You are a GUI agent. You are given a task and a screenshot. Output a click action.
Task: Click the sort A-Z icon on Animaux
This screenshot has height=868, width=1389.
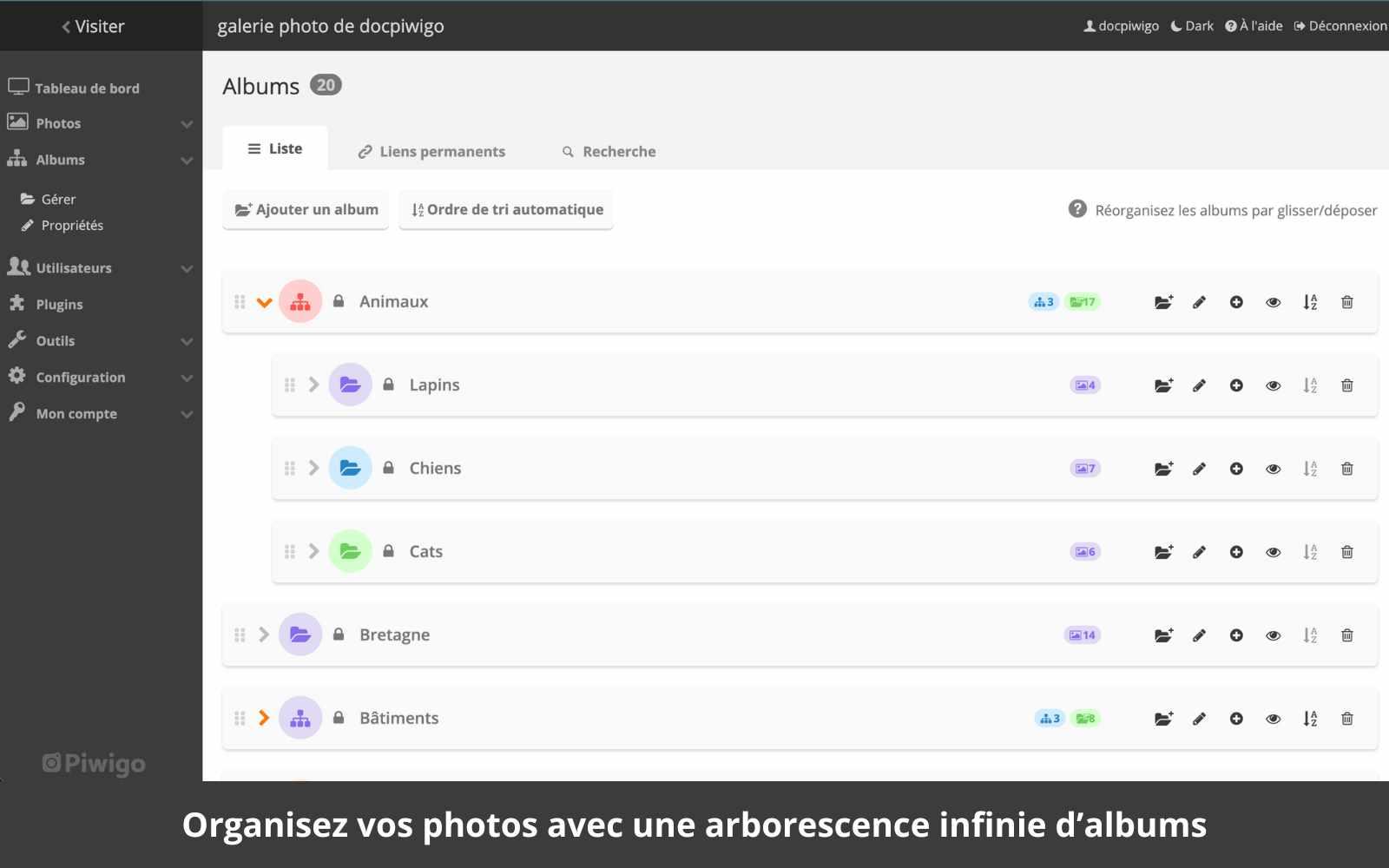point(1311,301)
